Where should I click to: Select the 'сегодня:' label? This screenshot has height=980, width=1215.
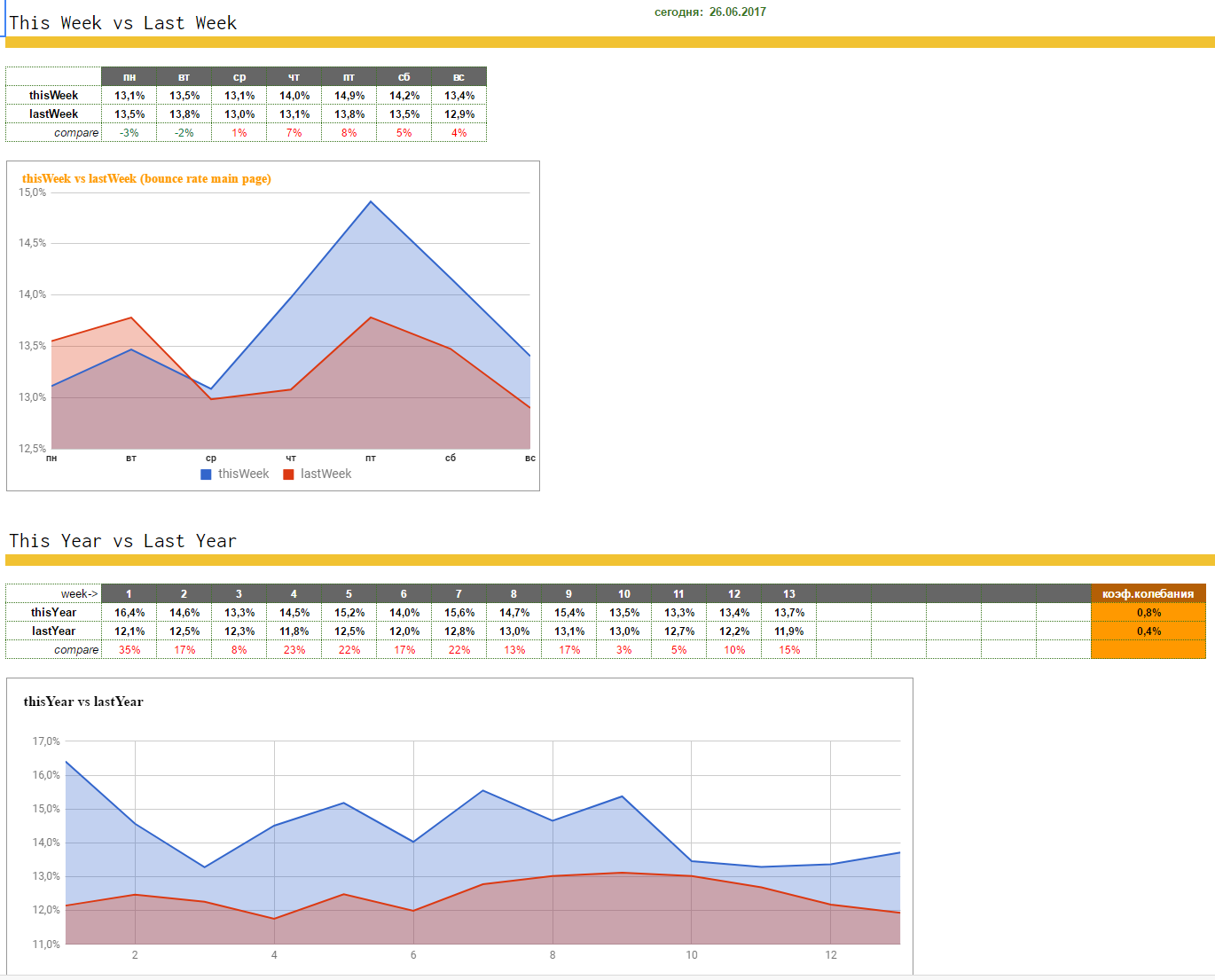pyautogui.click(x=678, y=12)
